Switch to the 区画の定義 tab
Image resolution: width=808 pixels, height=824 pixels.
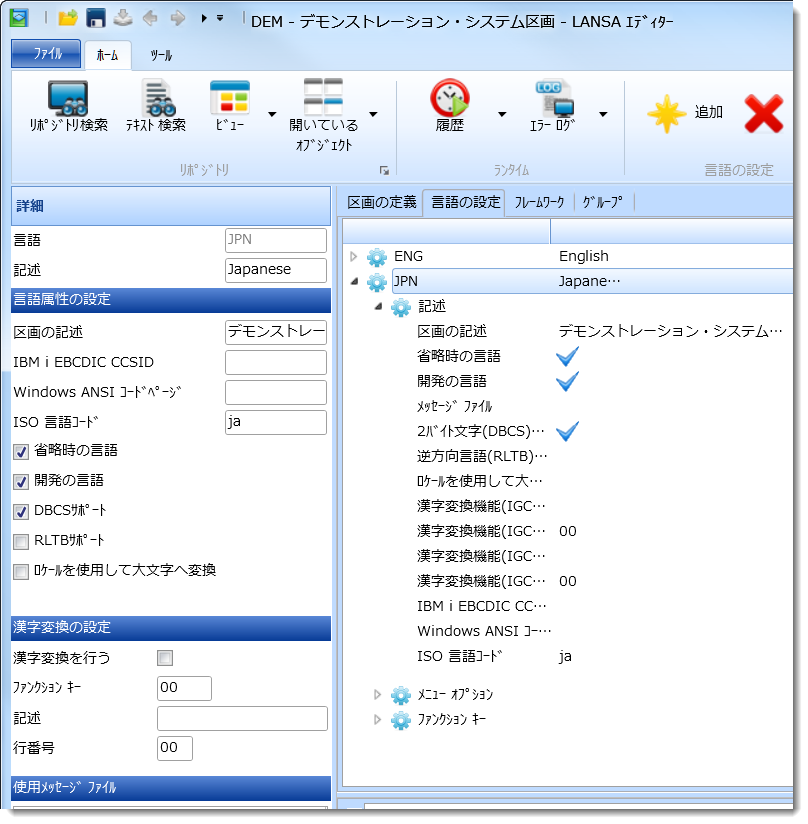382,202
